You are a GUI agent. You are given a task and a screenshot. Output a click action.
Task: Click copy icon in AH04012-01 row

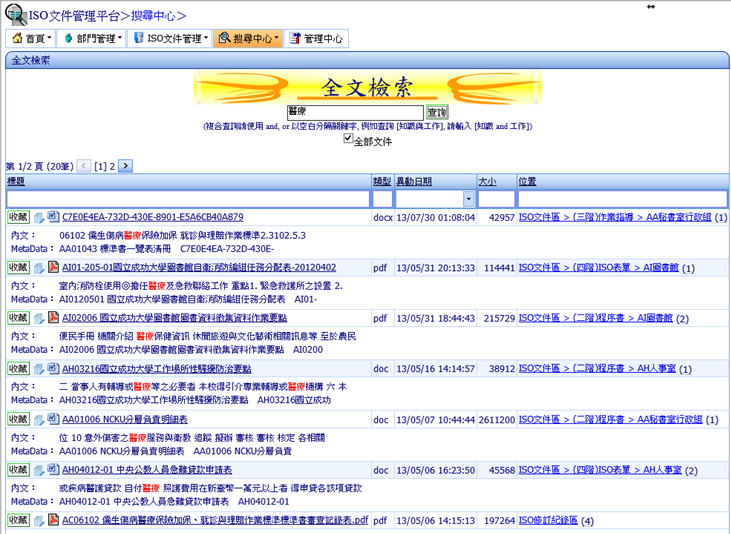(39, 471)
